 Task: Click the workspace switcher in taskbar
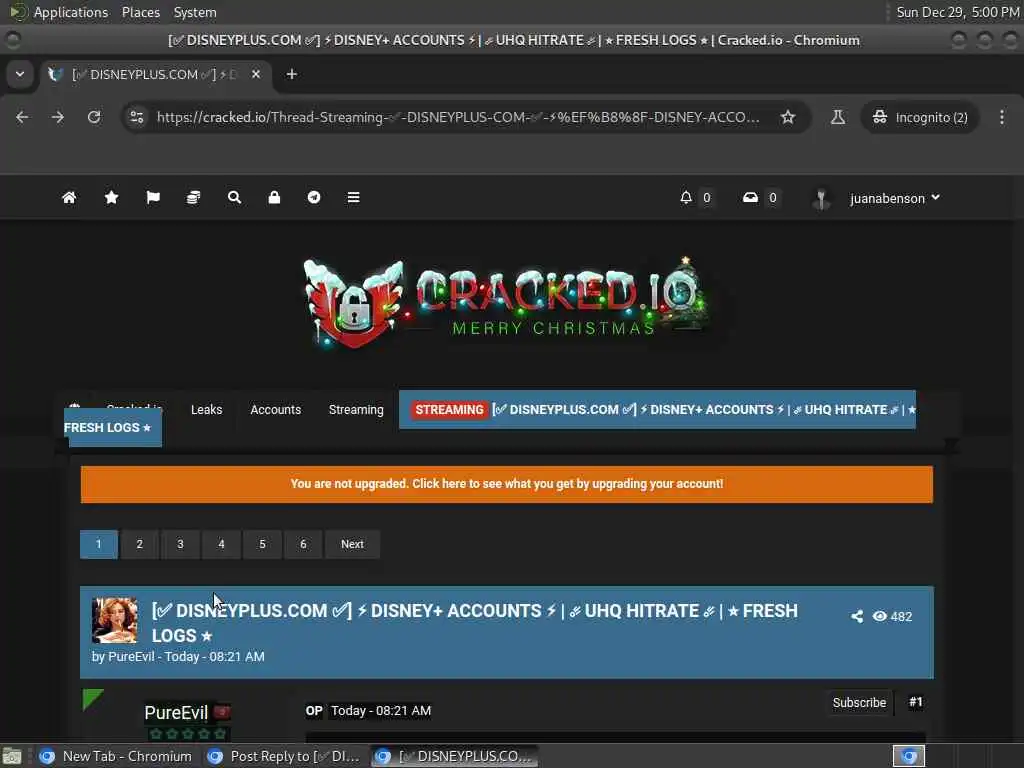click(909, 756)
